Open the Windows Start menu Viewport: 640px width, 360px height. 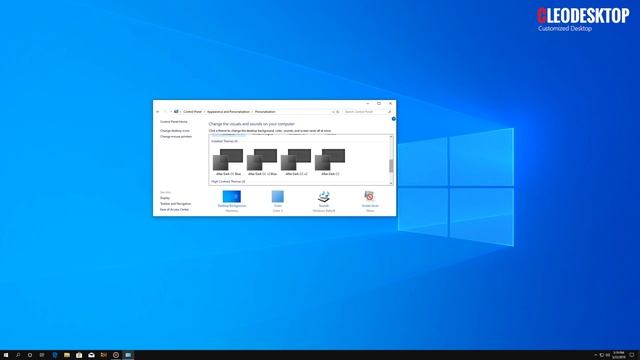click(x=6, y=355)
